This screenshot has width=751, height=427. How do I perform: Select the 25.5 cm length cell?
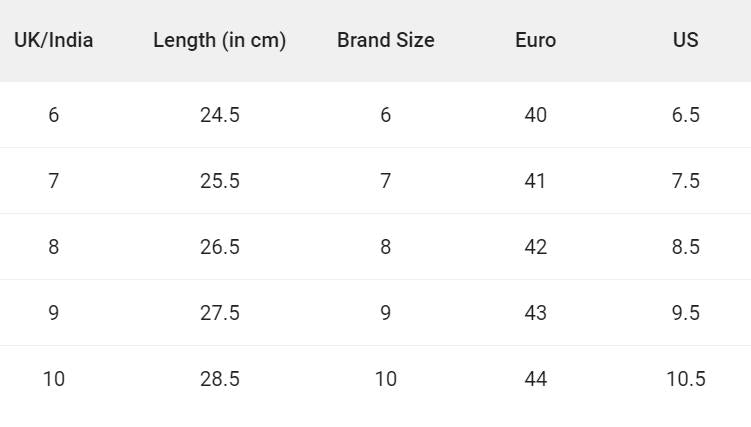click(x=219, y=181)
